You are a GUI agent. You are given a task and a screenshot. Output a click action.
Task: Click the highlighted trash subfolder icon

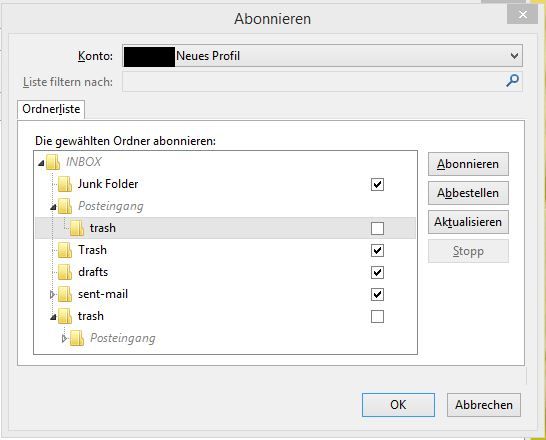[77, 228]
